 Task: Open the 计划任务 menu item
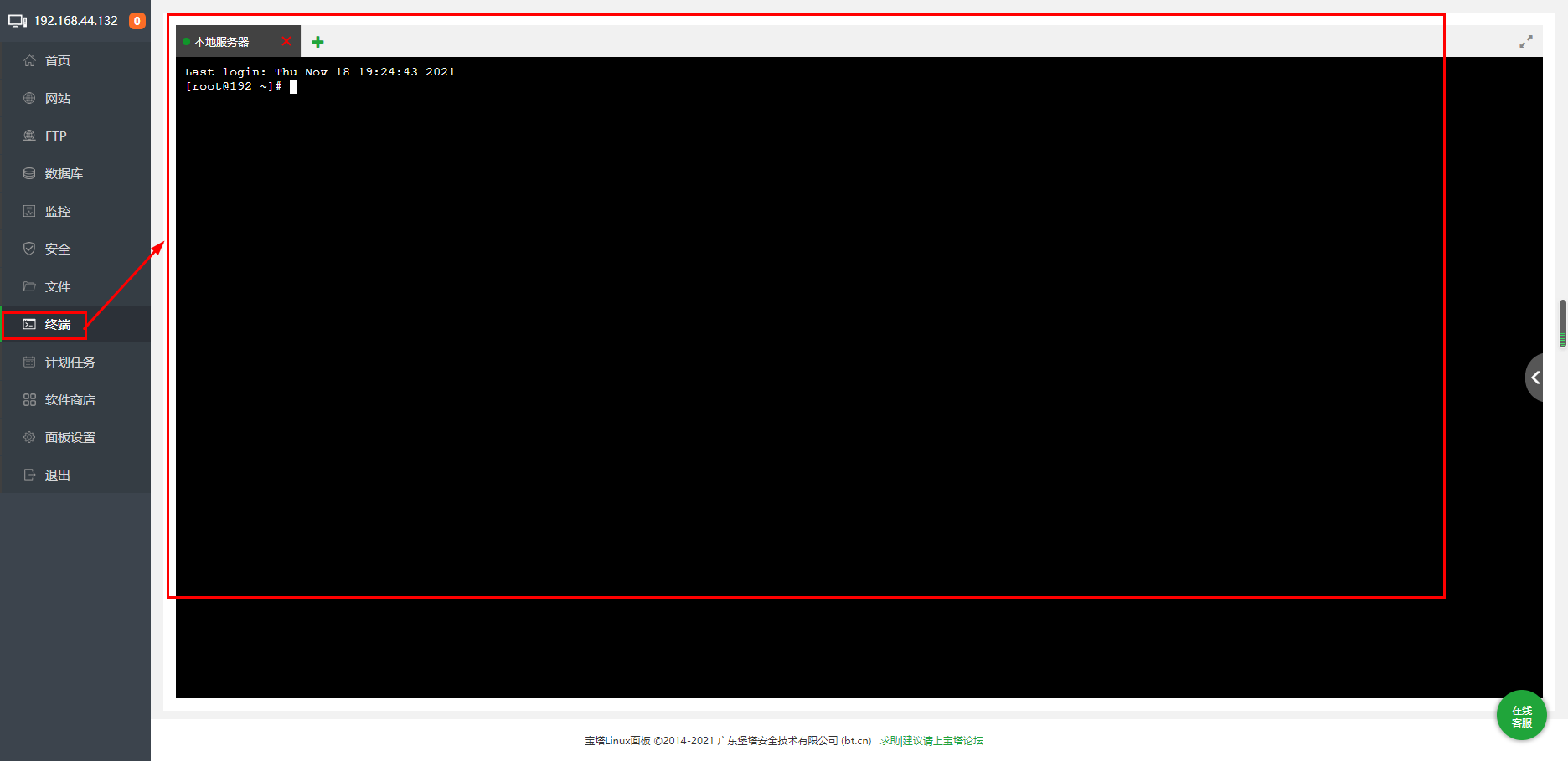[x=75, y=362]
